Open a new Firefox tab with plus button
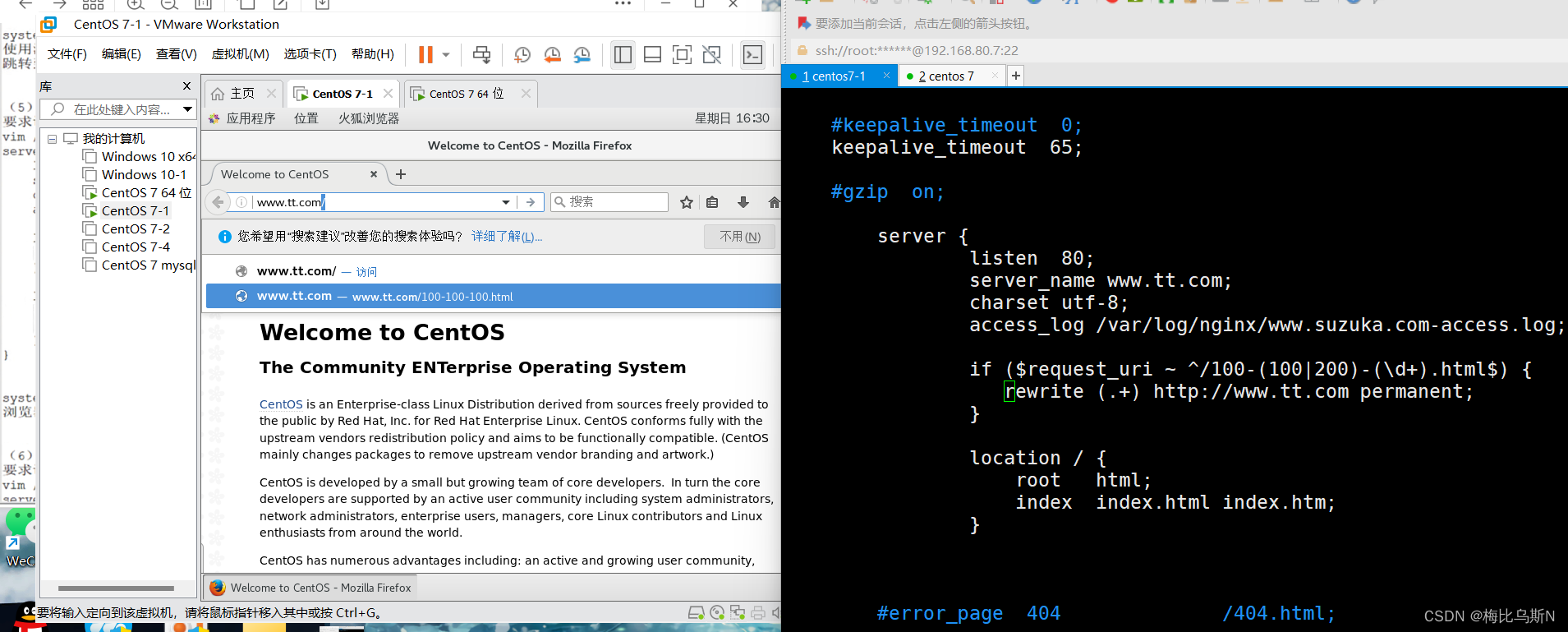The height and width of the screenshot is (632, 1568). pyautogui.click(x=401, y=174)
